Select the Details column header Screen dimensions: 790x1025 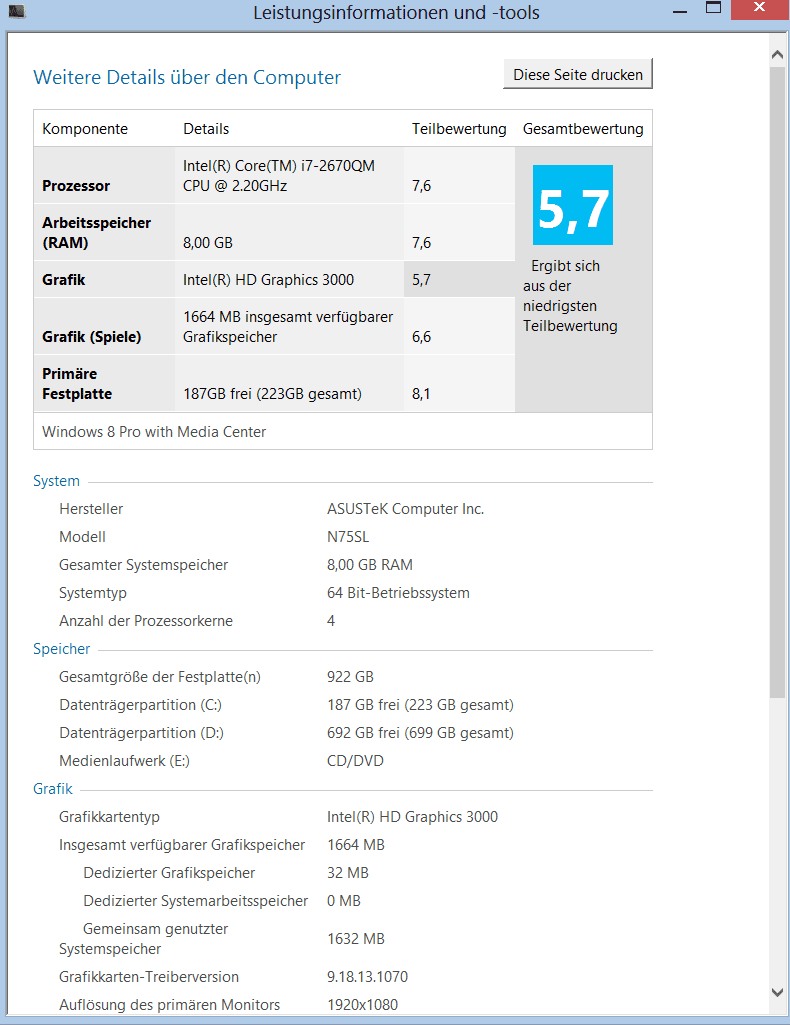tap(206, 129)
